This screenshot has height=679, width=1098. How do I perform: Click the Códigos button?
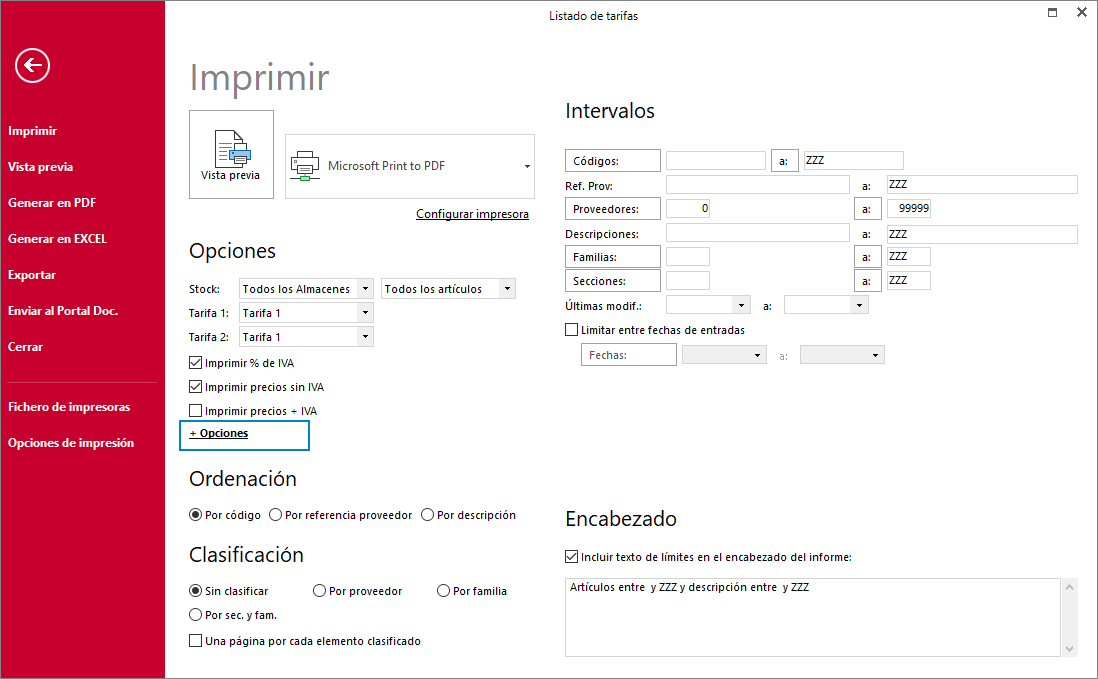(613, 160)
